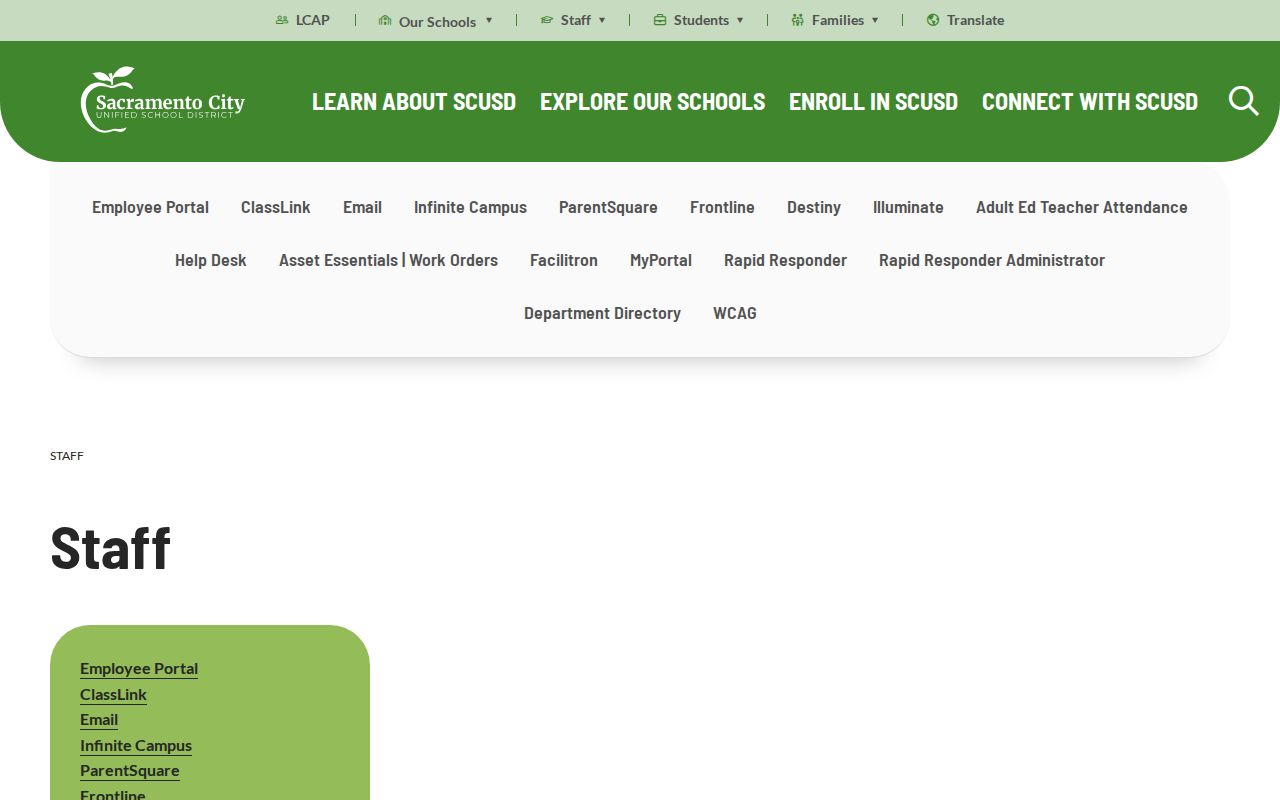Open the MyPortal link

point(661,260)
